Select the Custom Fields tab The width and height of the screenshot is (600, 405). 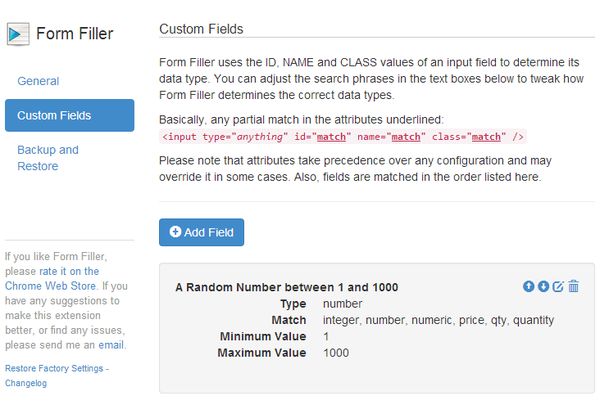pos(69,116)
